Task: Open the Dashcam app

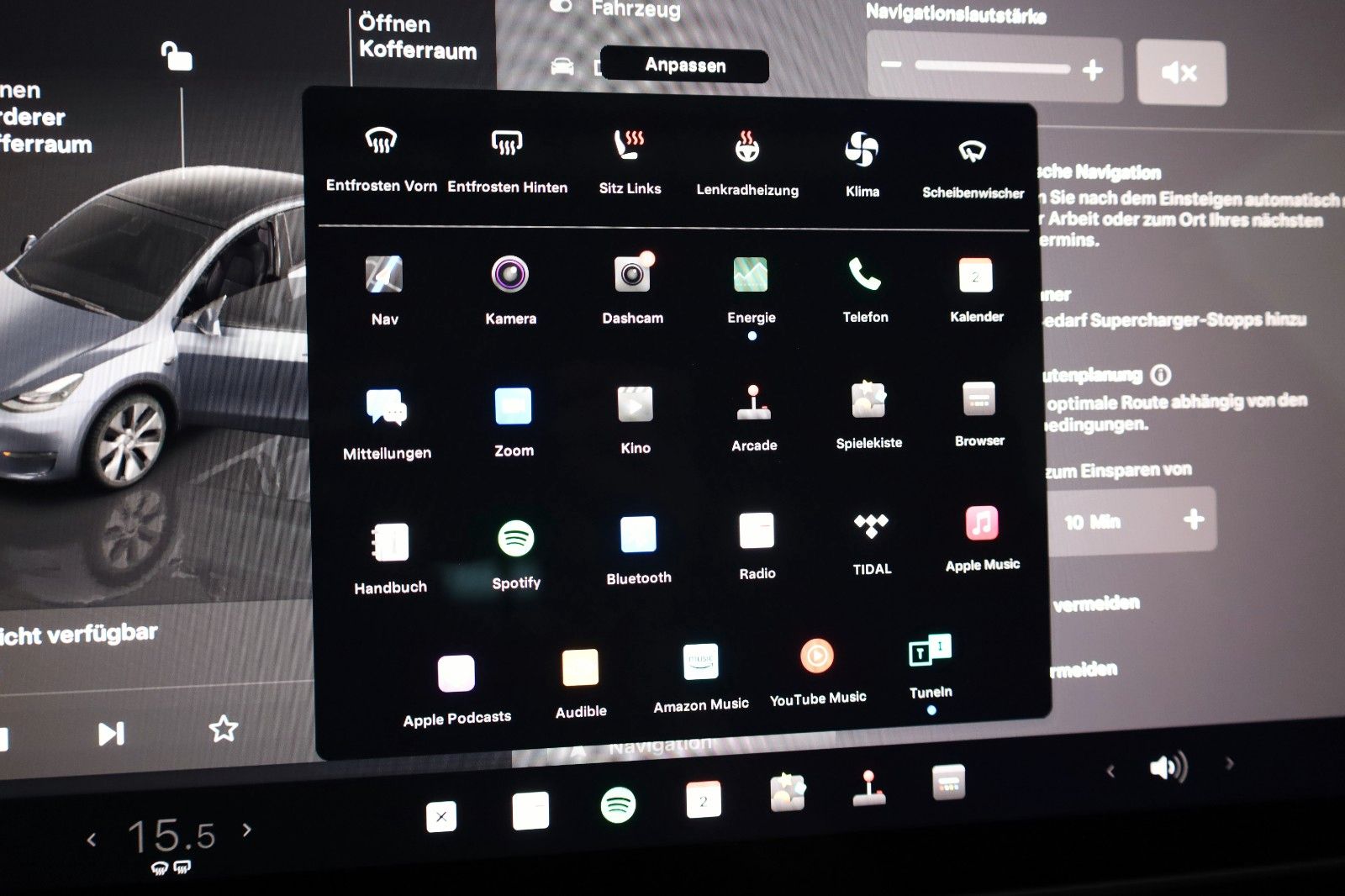Action: [x=633, y=272]
